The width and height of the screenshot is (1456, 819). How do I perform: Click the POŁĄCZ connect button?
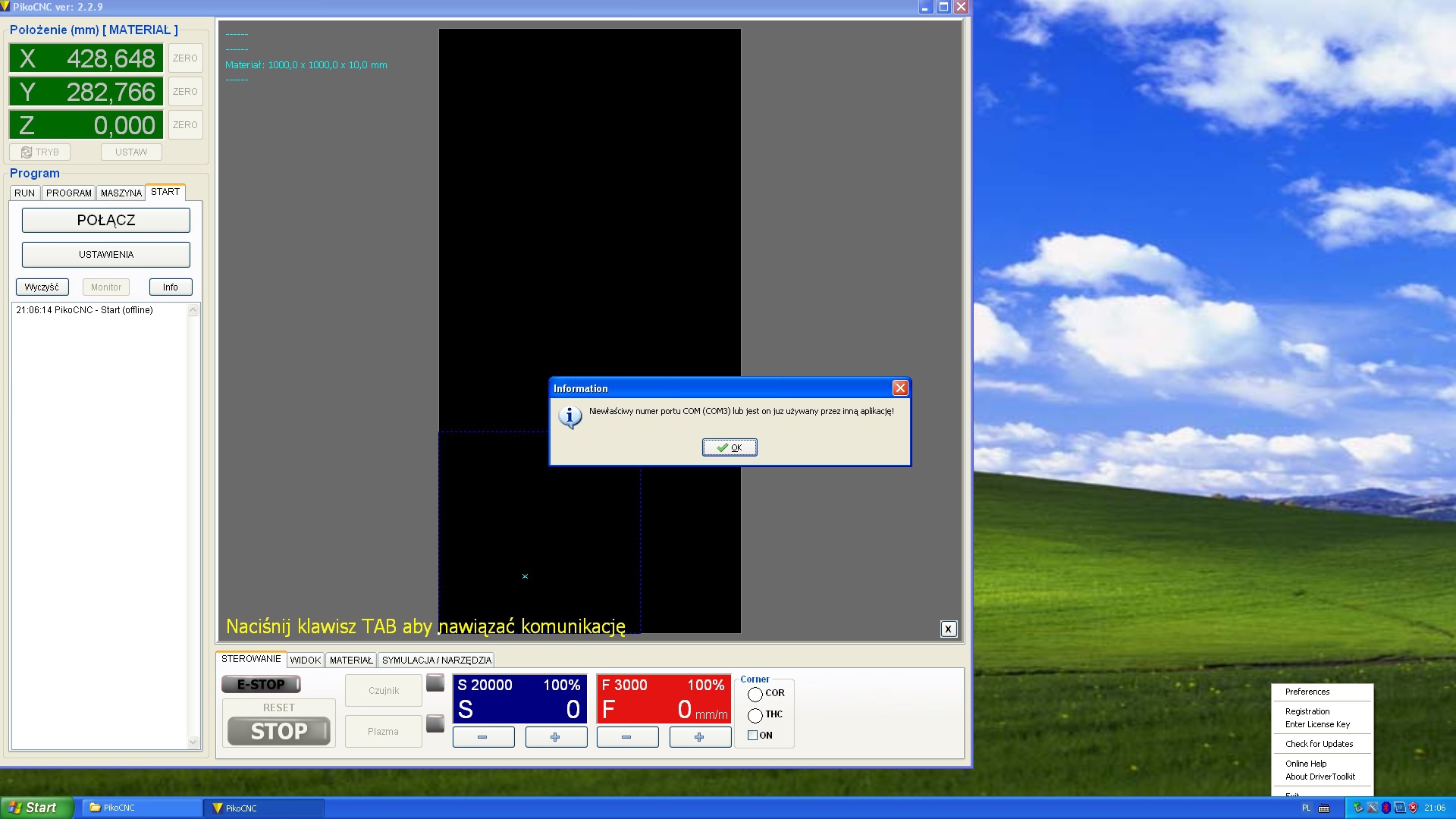point(106,220)
